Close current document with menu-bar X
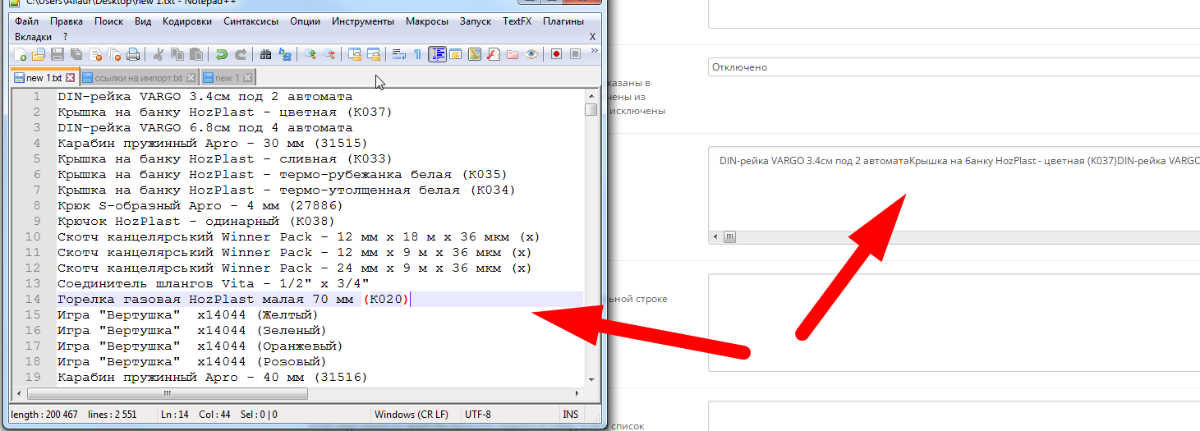This screenshot has width=1200, height=431. (x=593, y=36)
